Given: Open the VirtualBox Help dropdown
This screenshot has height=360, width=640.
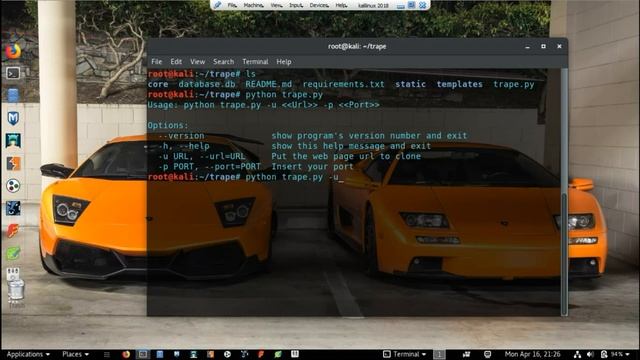Looking at the screenshot, I should pyautogui.click(x=341, y=5).
